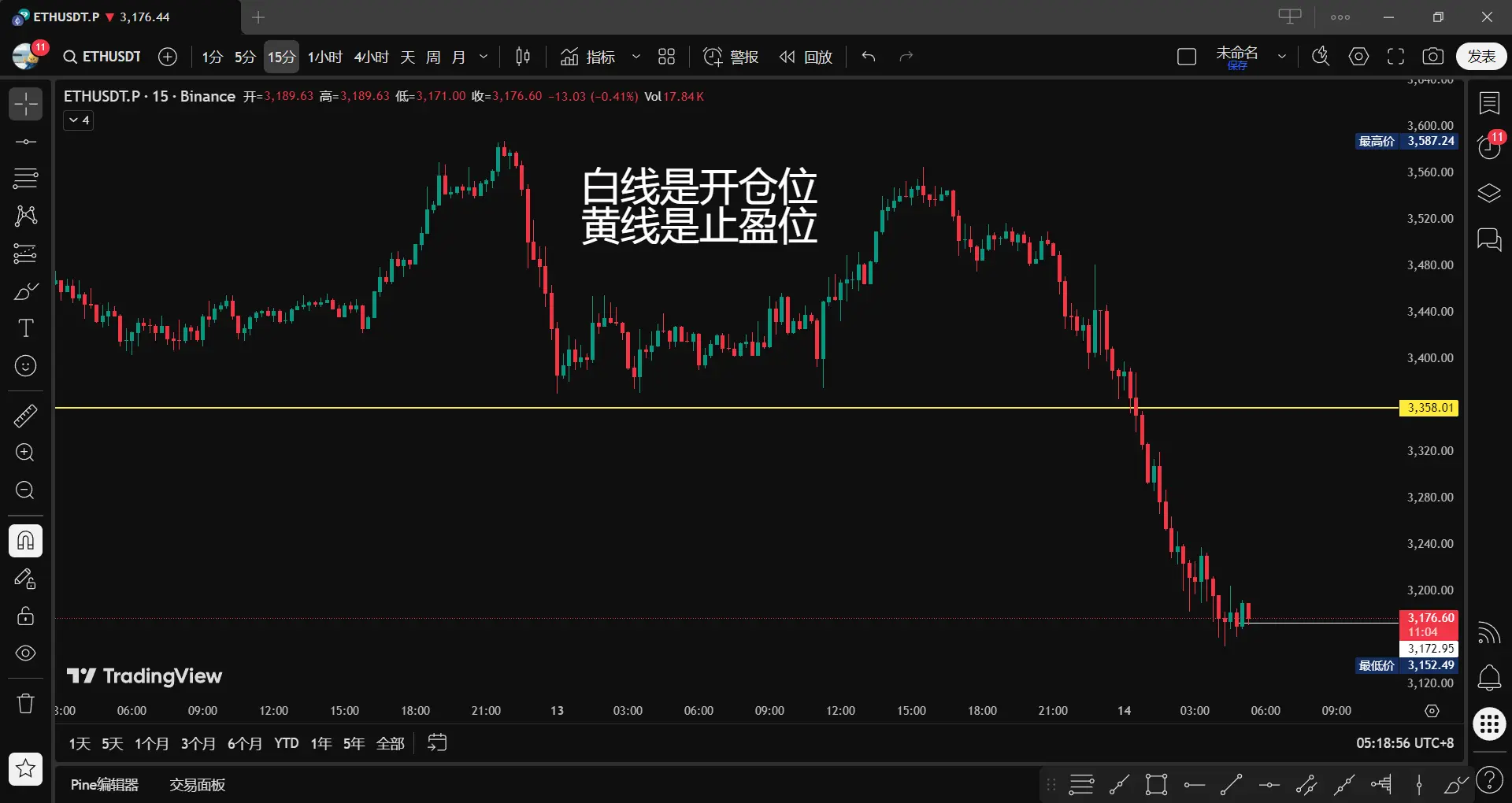1512x803 pixels.
Task: Click the yellow 3,358.01 price label
Action: pyautogui.click(x=1429, y=408)
